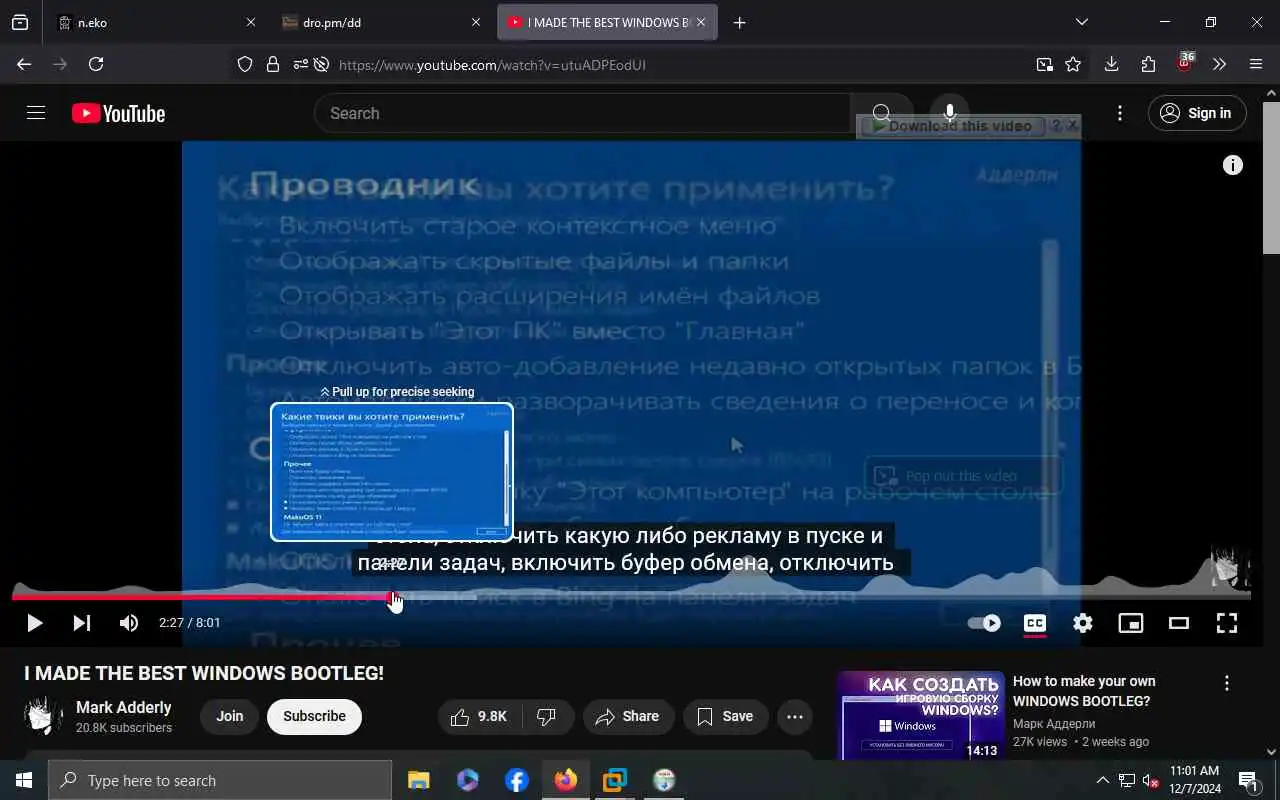This screenshot has height=800, width=1280.
Task: Open Mark Adderly channel avatar
Action: [x=44, y=716]
